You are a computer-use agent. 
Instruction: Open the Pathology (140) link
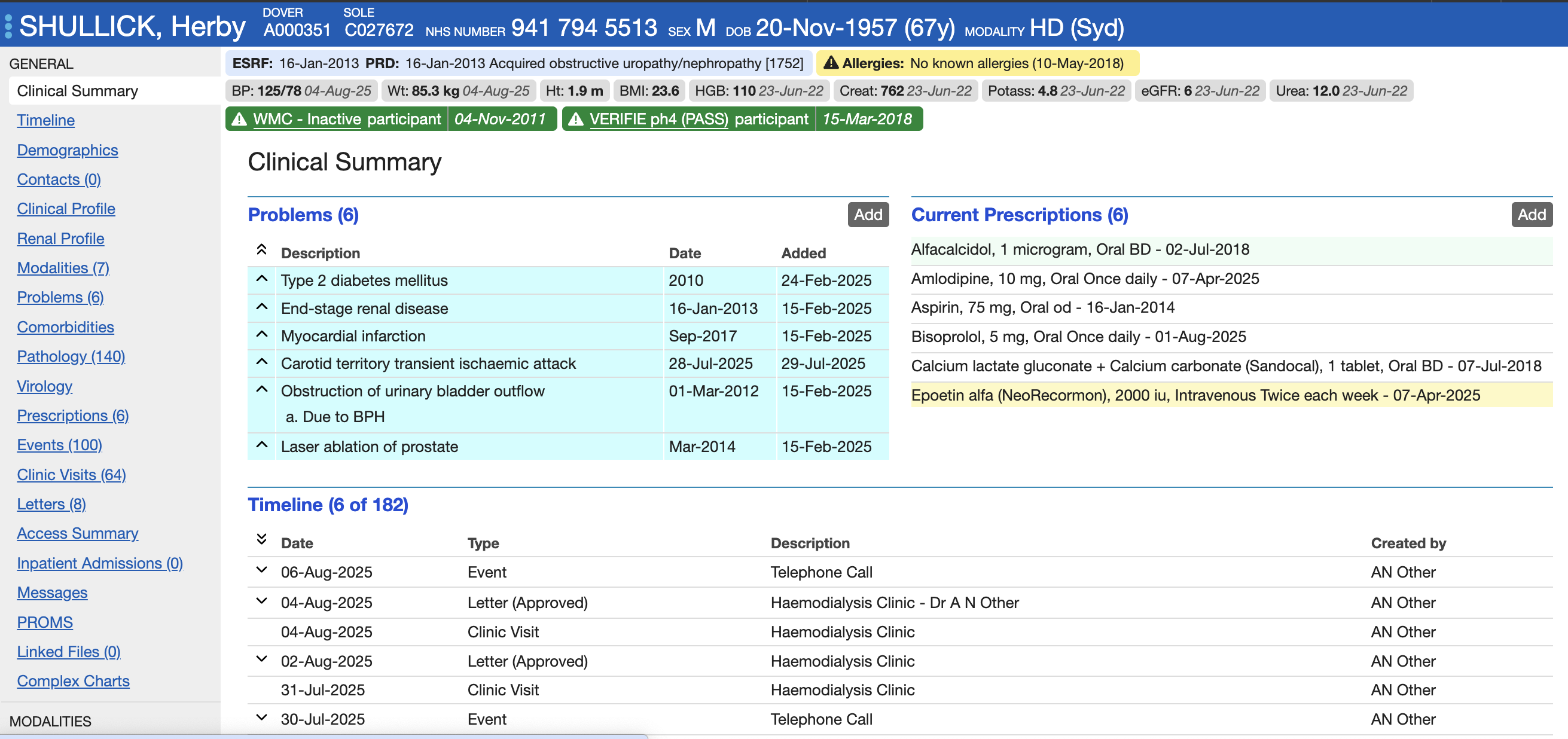(x=71, y=356)
